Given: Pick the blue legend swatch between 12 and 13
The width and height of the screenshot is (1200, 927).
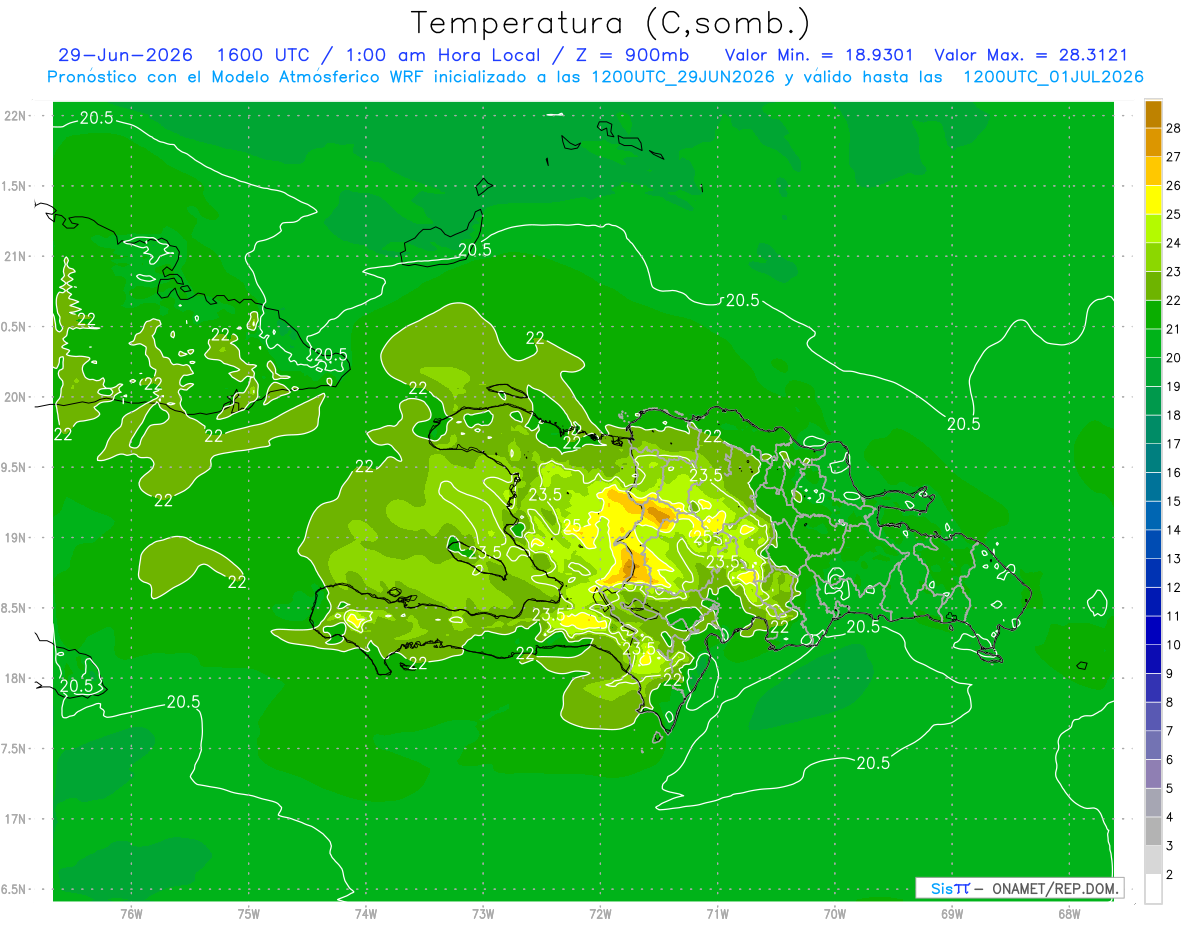Looking at the screenshot, I should pos(1153,573).
